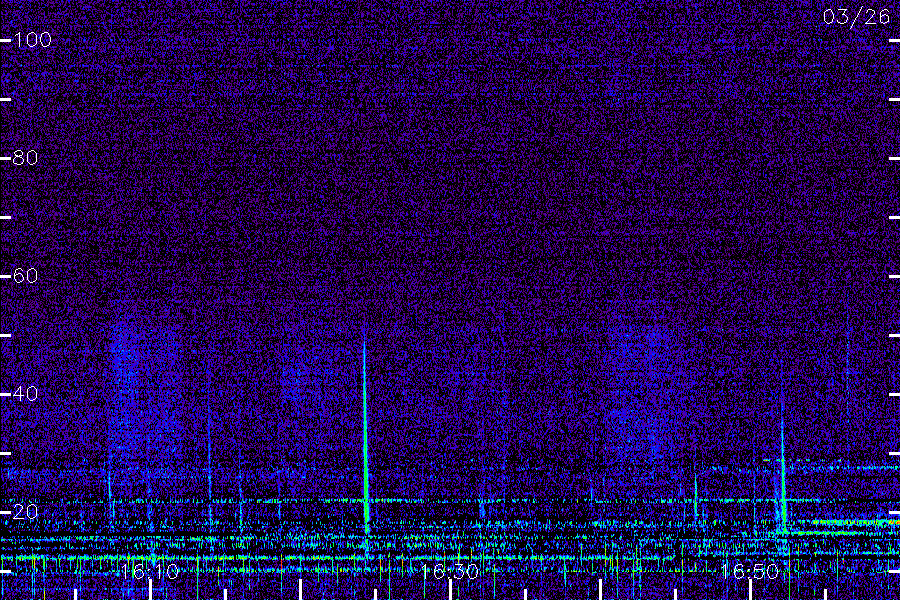Viewport: 900px width, 600px height.
Task: Click the 16:30 time axis label
Action: (449, 571)
